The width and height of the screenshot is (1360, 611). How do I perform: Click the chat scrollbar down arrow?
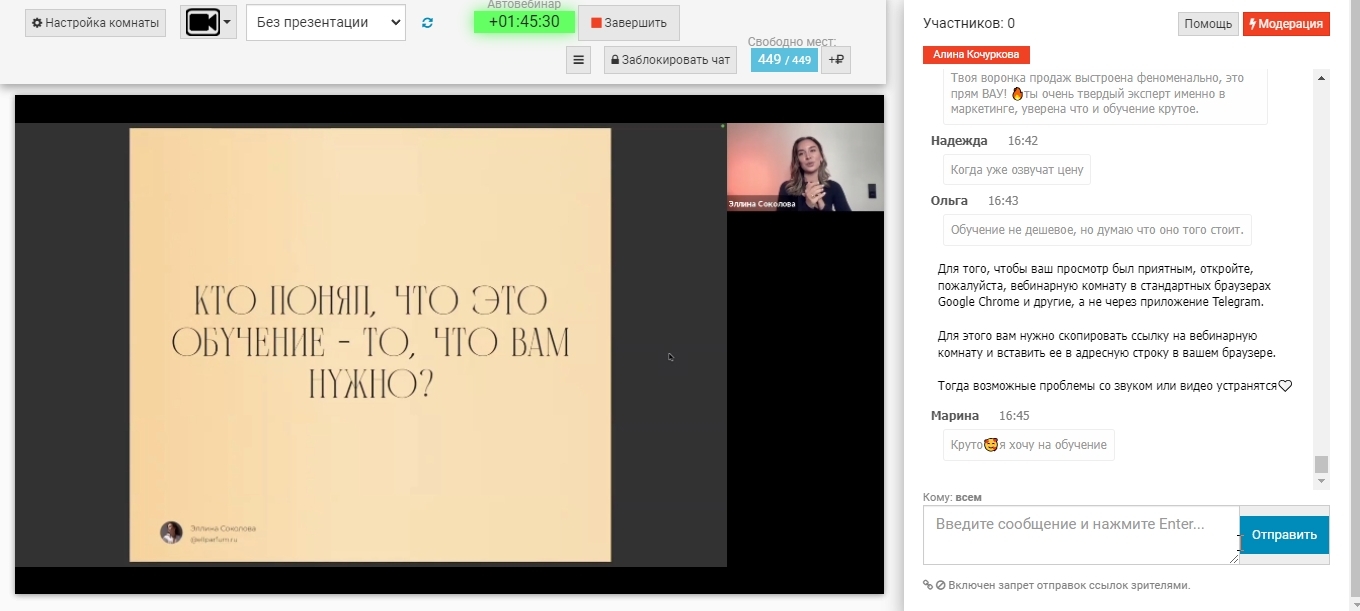[x=1321, y=482]
